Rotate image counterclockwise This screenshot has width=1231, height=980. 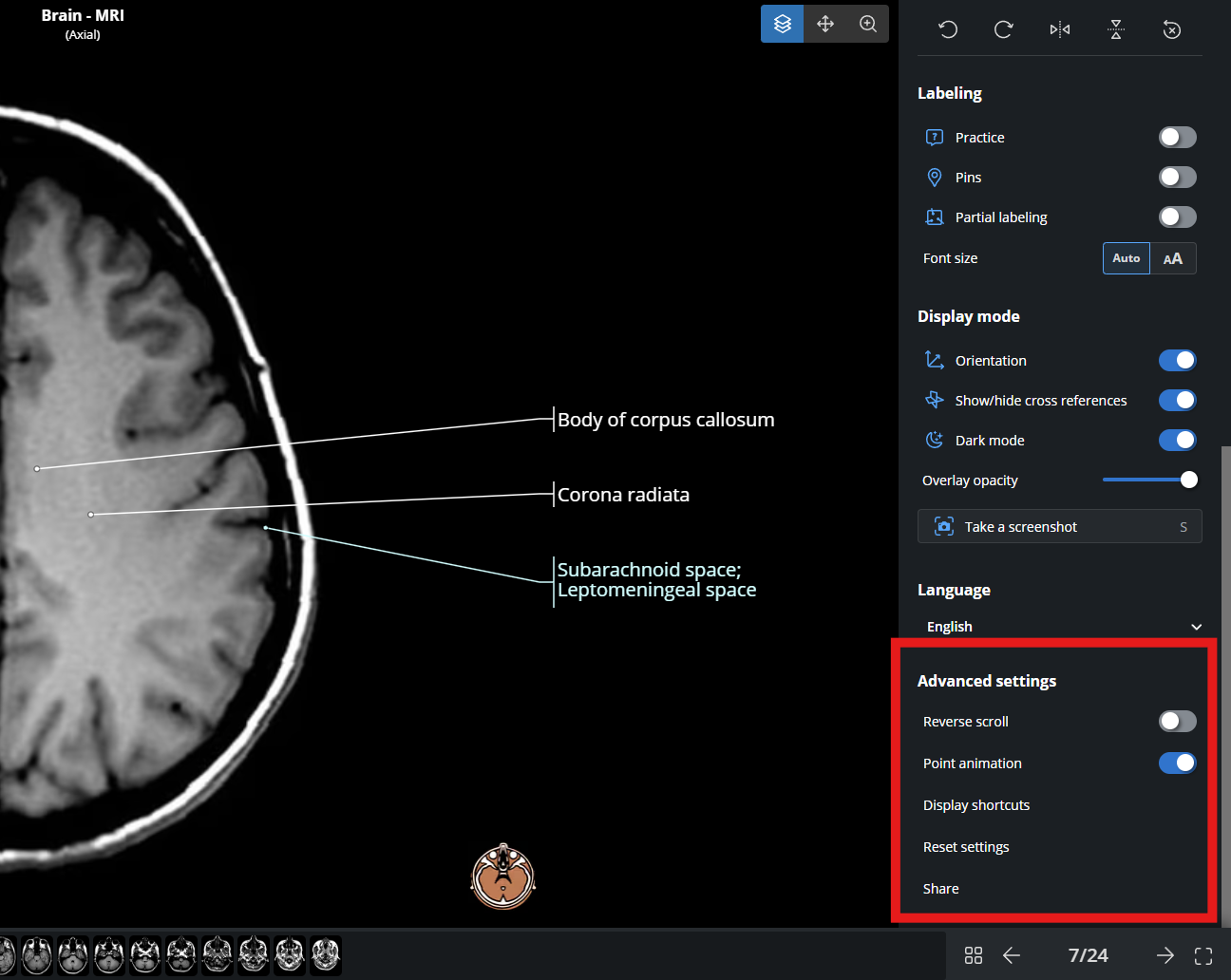pos(947,29)
